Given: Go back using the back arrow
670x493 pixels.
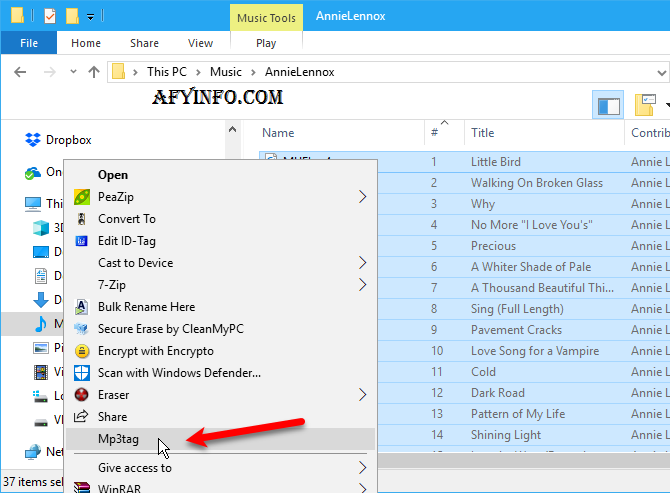Looking at the screenshot, I should [20, 72].
